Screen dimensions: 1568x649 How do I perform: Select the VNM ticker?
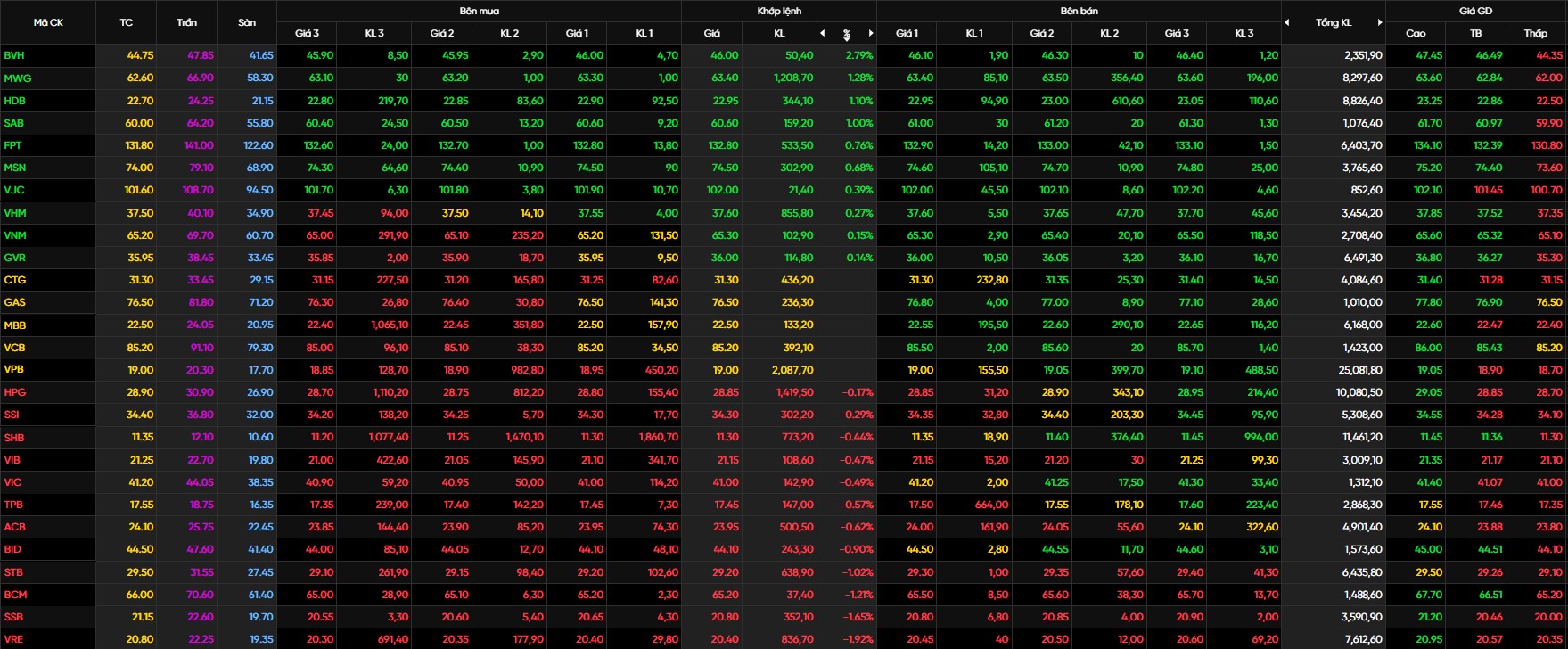15,235
